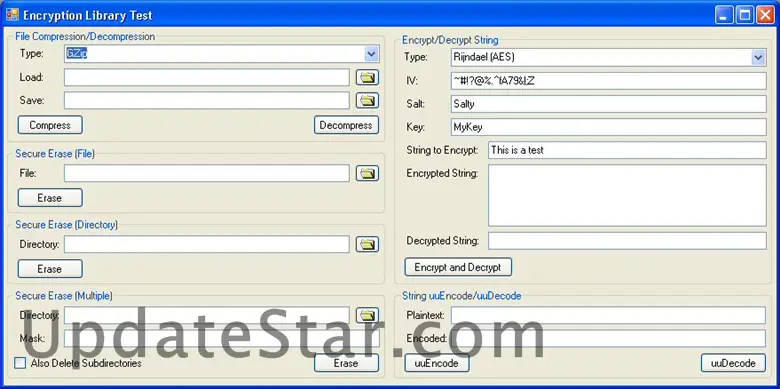Erase button under Secure Erase (File)
The width and height of the screenshot is (780, 389).
(x=50, y=197)
